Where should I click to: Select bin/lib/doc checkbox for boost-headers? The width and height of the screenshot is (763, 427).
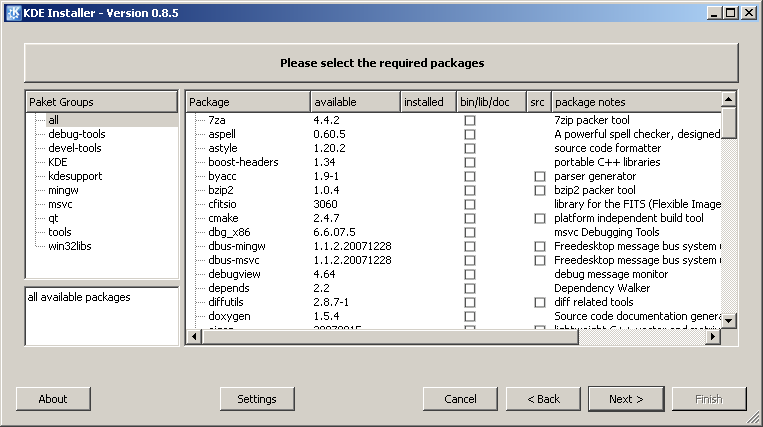(x=470, y=162)
